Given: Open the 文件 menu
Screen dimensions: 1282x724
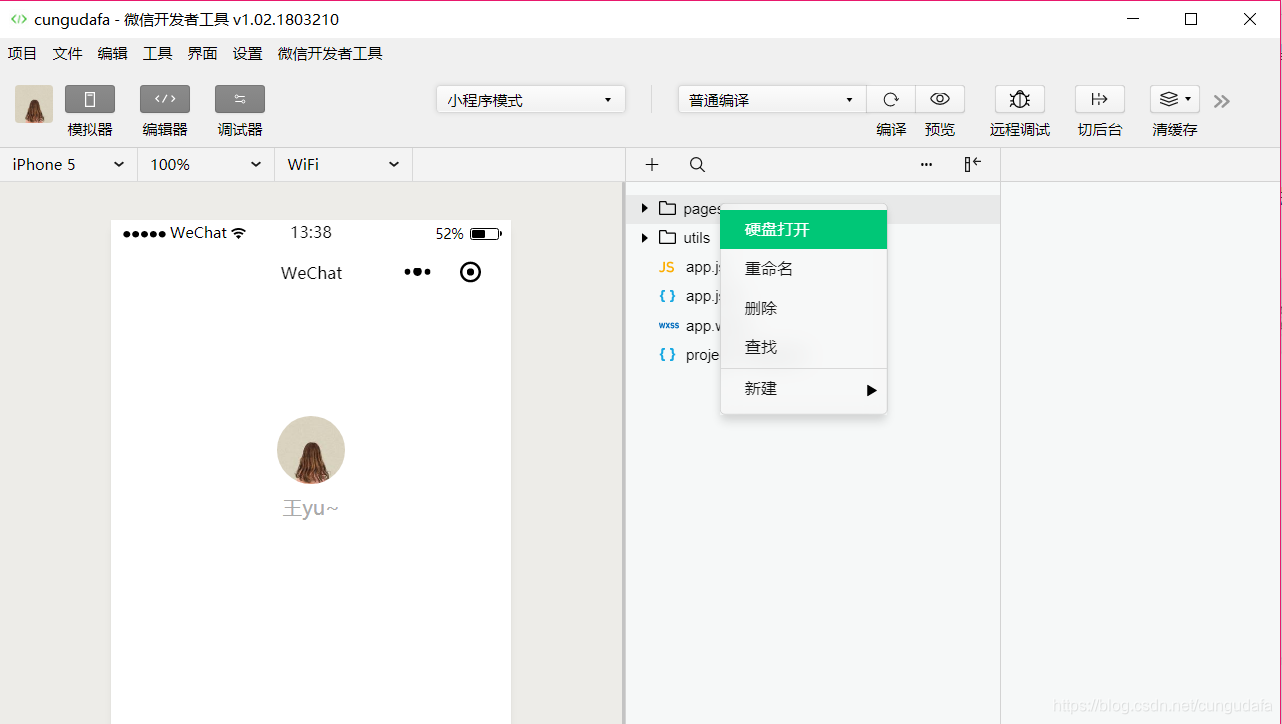Looking at the screenshot, I should (x=67, y=54).
